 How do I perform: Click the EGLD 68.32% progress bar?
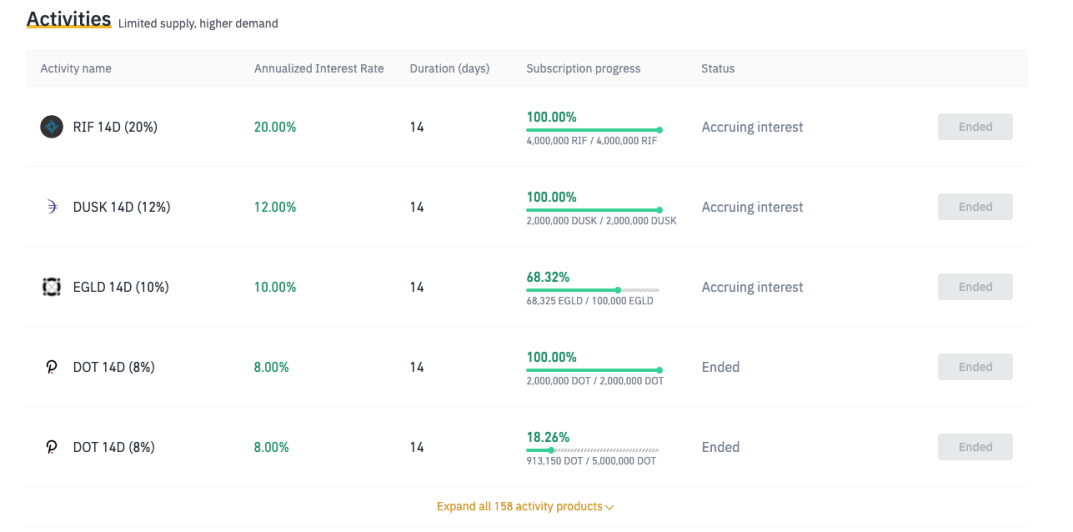click(593, 290)
